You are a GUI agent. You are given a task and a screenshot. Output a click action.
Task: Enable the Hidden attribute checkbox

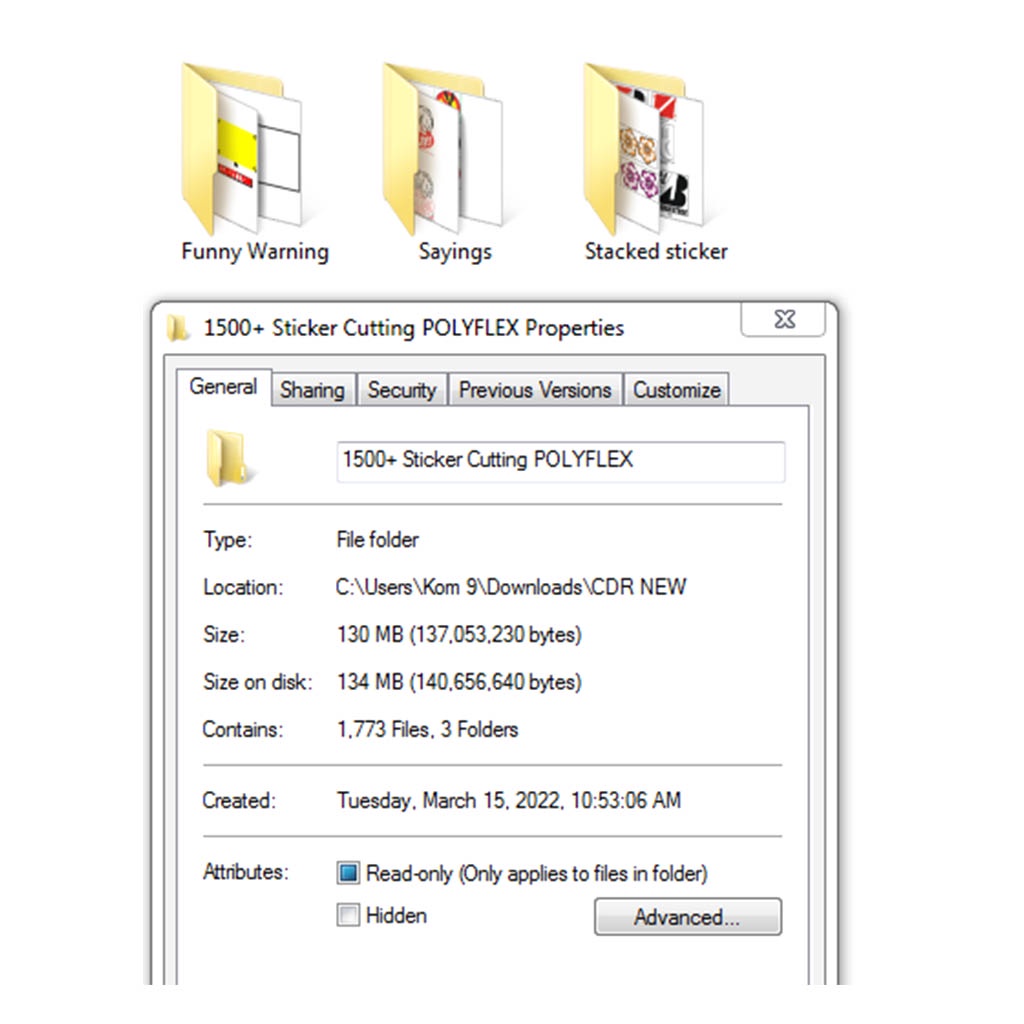[348, 915]
